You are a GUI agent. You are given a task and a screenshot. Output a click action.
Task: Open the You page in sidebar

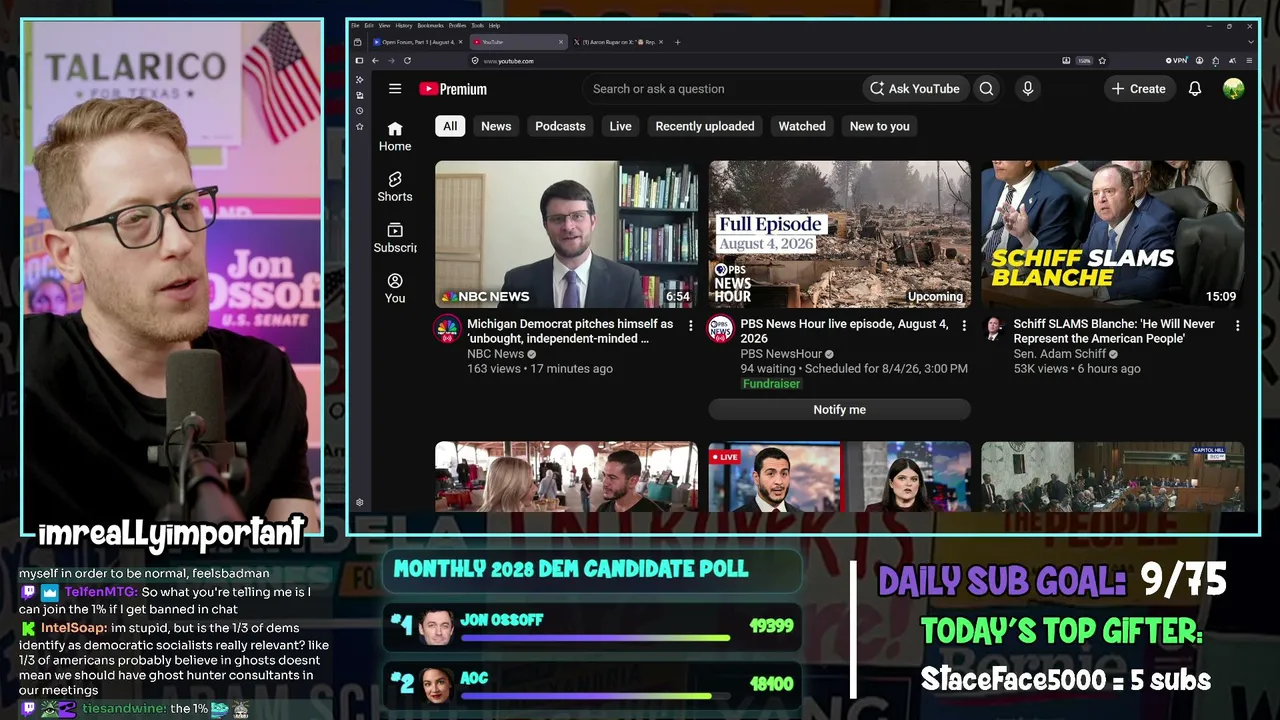click(x=395, y=289)
